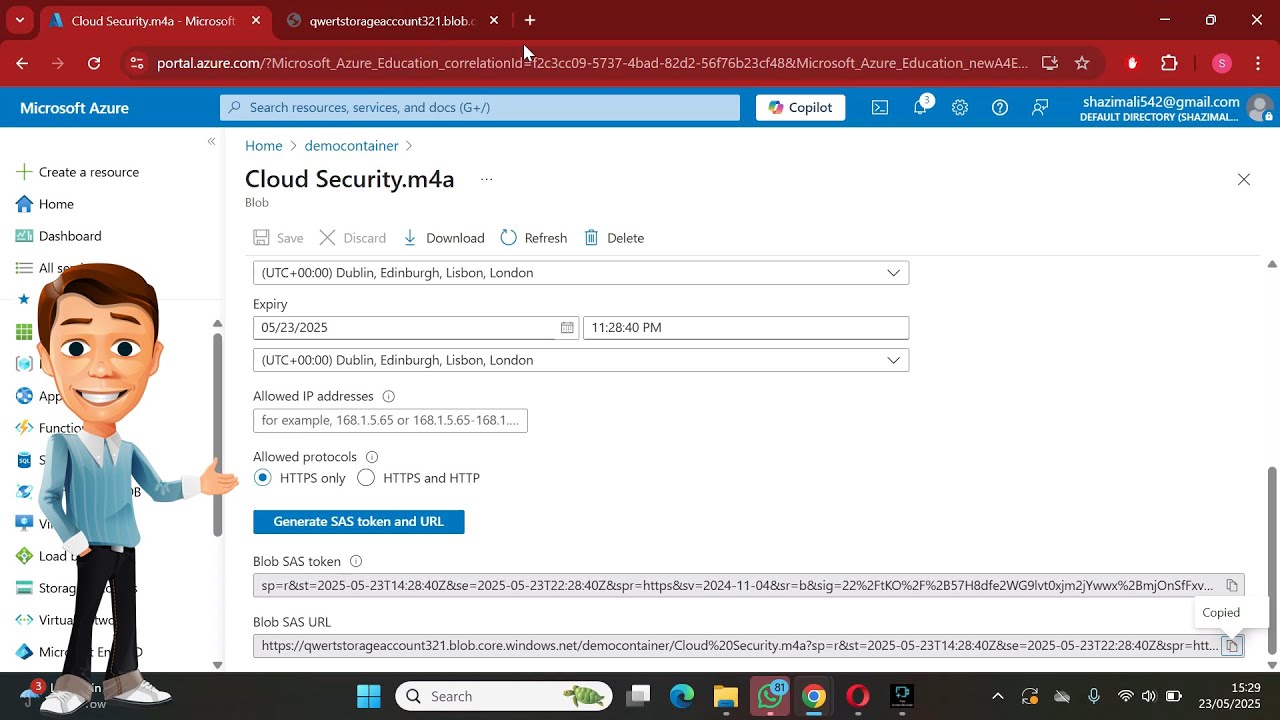The width and height of the screenshot is (1280, 720).
Task: Open the Microsoft Entra ID sidebar icon
Action: 24,652
